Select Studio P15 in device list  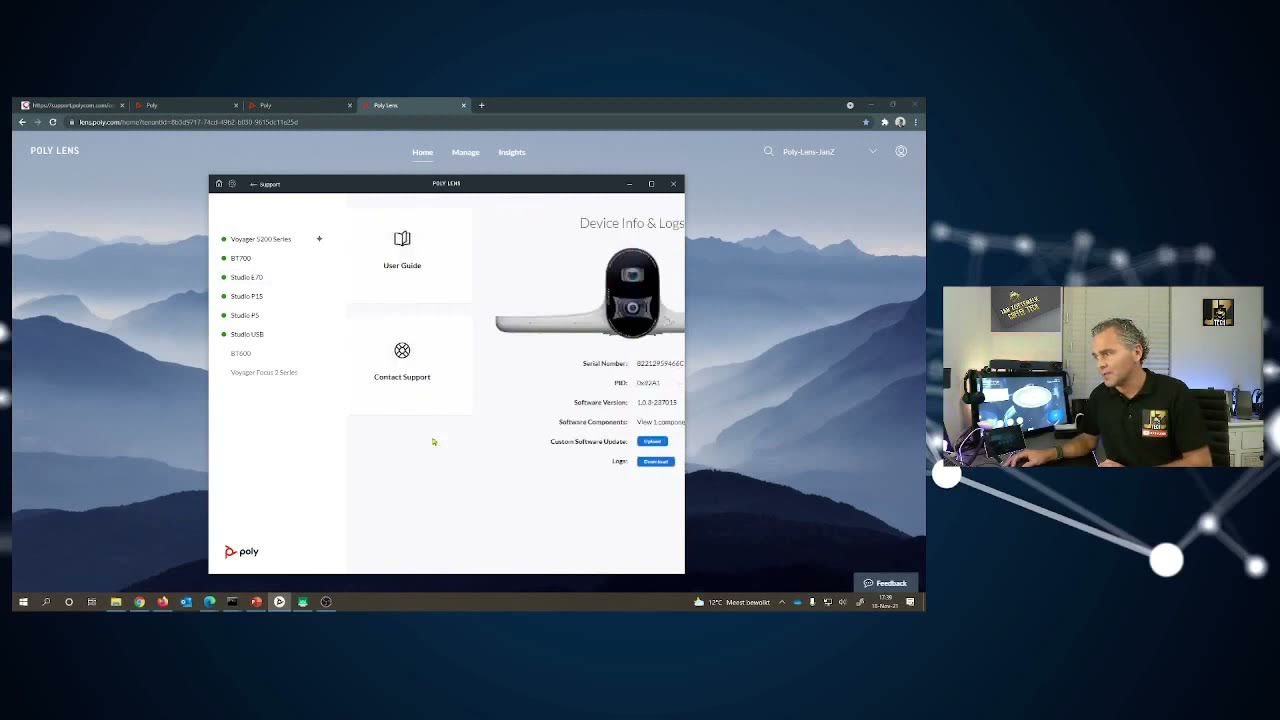246,296
